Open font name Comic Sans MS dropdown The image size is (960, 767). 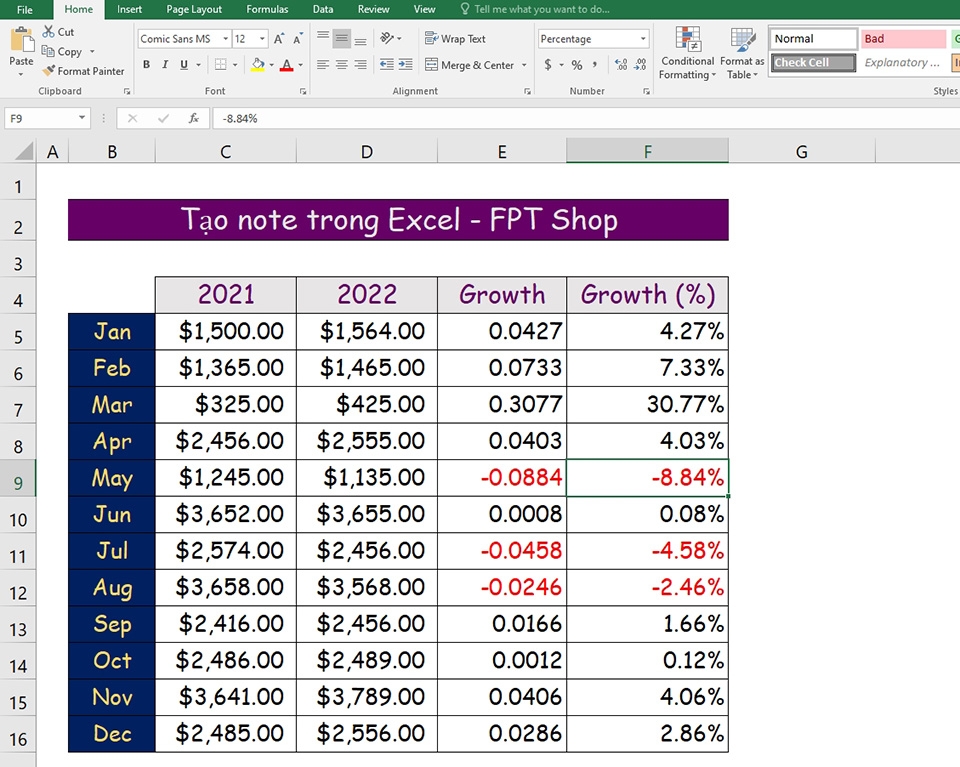click(225, 39)
